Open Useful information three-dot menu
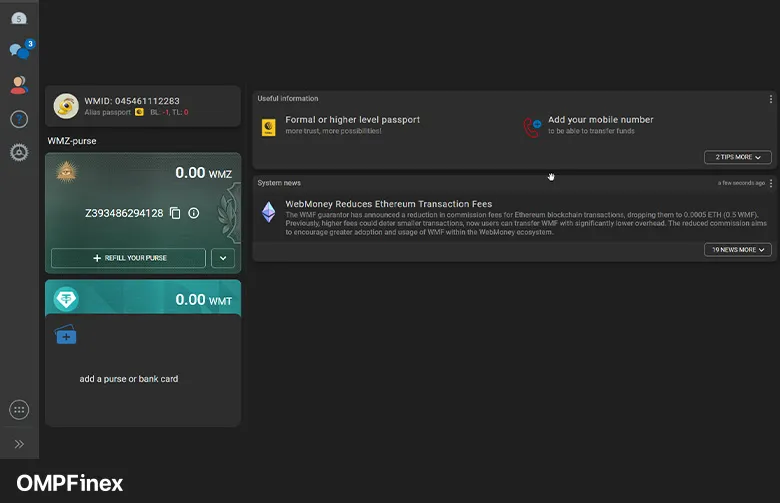Screen dimensions: 780x503 pyautogui.click(x=770, y=99)
